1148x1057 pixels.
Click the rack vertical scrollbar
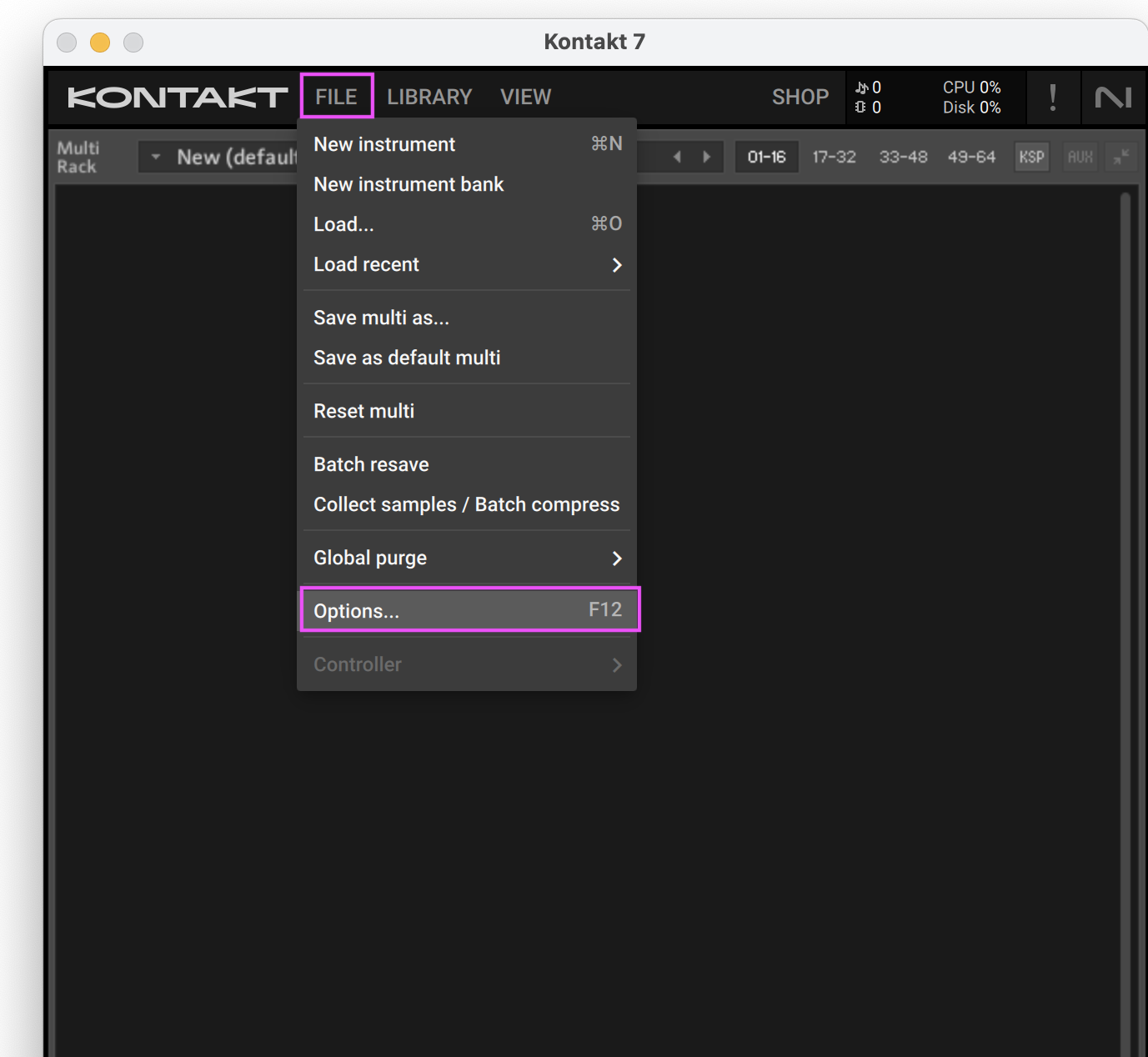point(1125,624)
